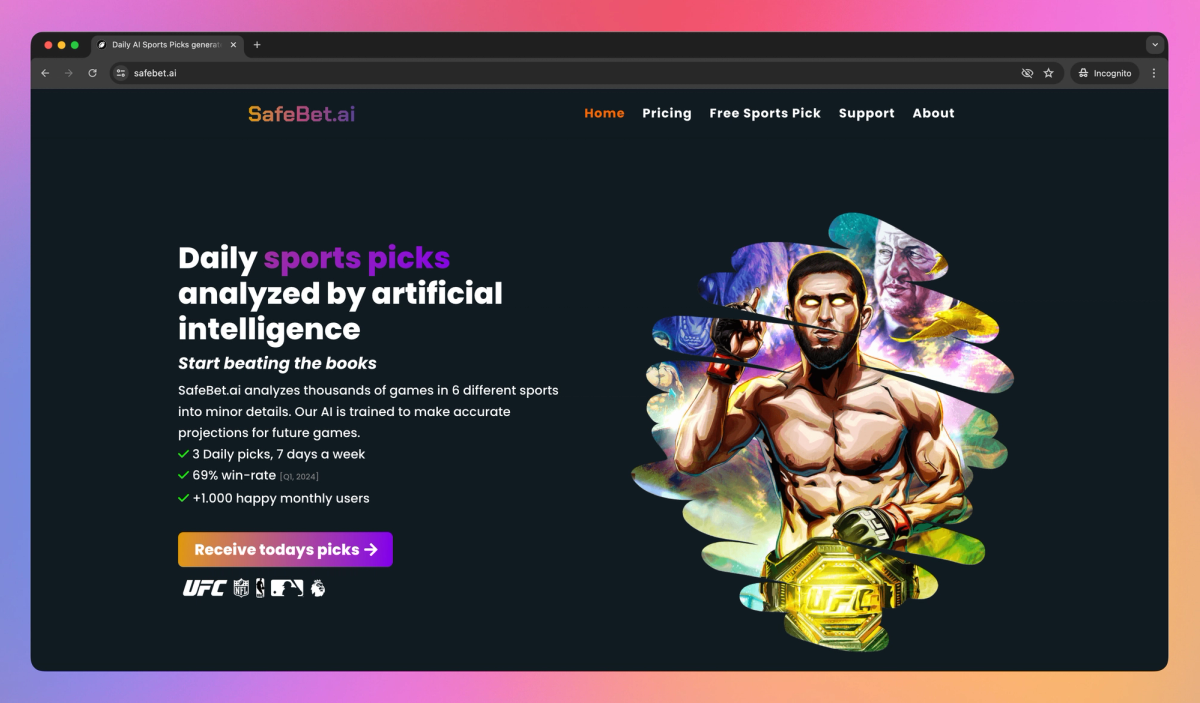This screenshot has width=1200, height=703.
Task: Click the NFL shield logo
Action: [x=241, y=588]
